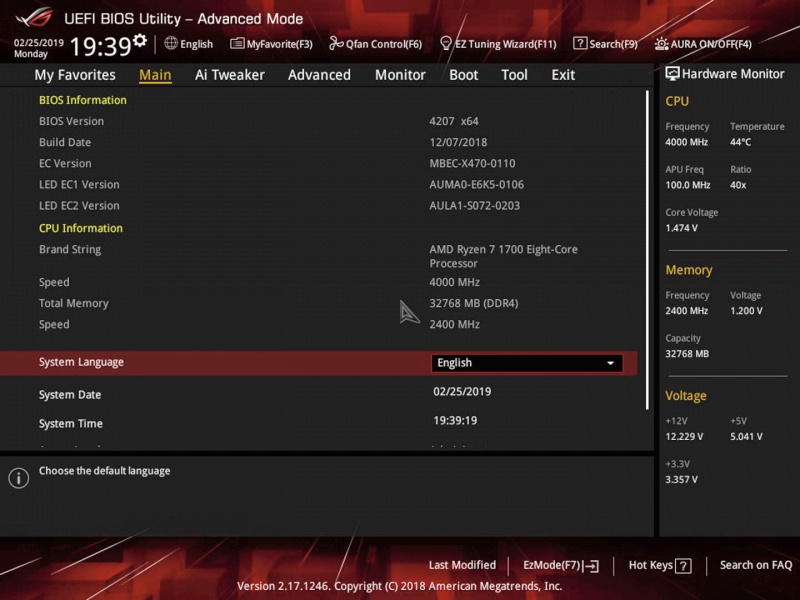Screen dimensions: 800x600
Task: Click Total Memory value 32768 MB (DDR4)
Action: click(473, 304)
